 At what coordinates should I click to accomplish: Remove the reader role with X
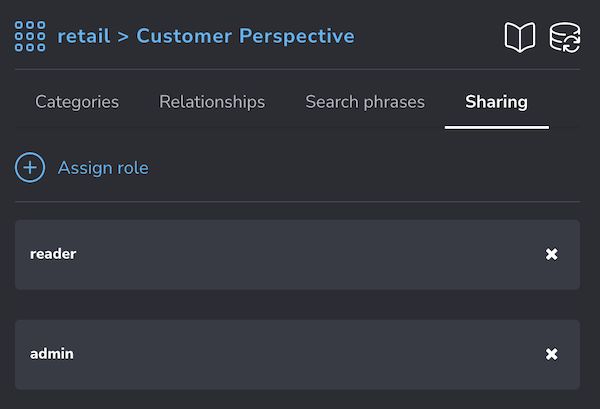(551, 254)
